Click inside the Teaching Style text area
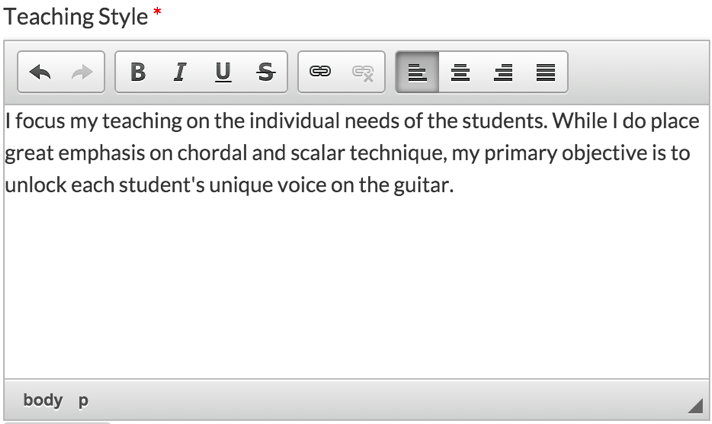 tap(356, 242)
